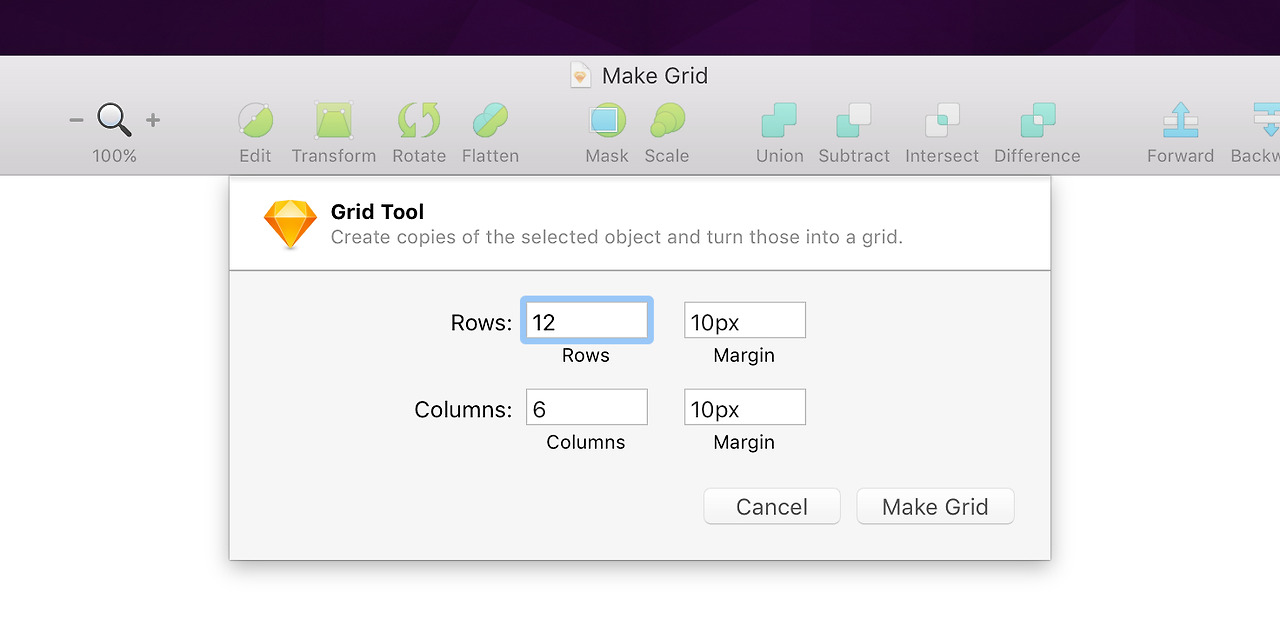Click the zoom in plus button
Viewport: 1280px width, 626px height.
pos(153,120)
